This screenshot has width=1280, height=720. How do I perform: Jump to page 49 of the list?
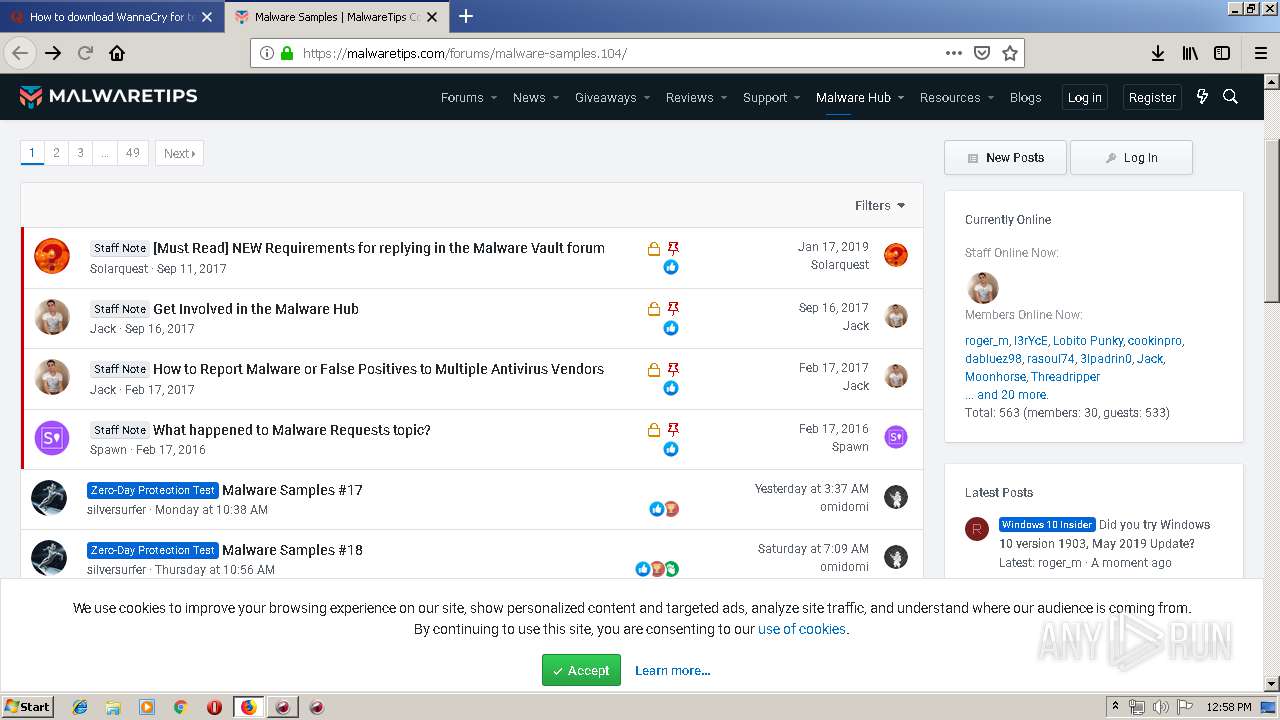coord(133,153)
